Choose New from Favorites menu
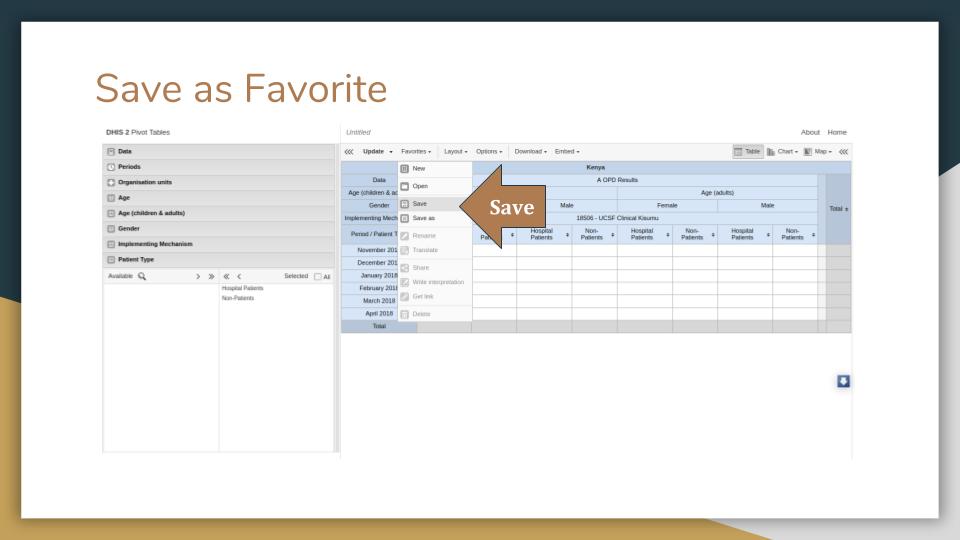This screenshot has width=960, height=540. pos(435,168)
